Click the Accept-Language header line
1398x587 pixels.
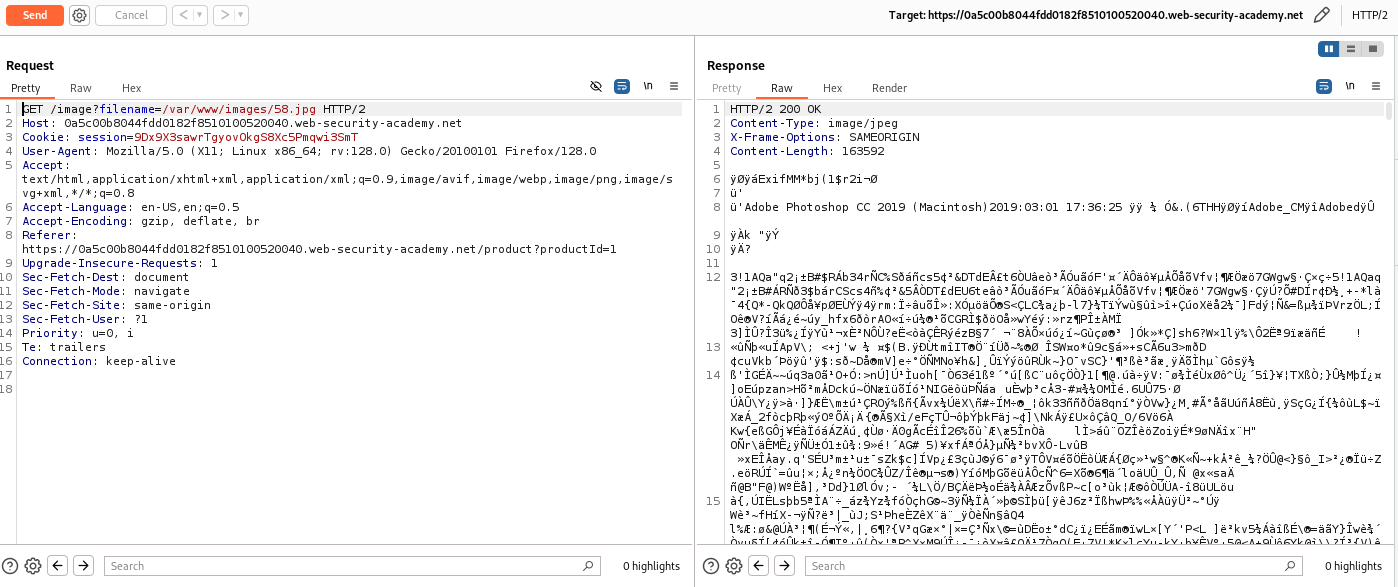[131, 207]
